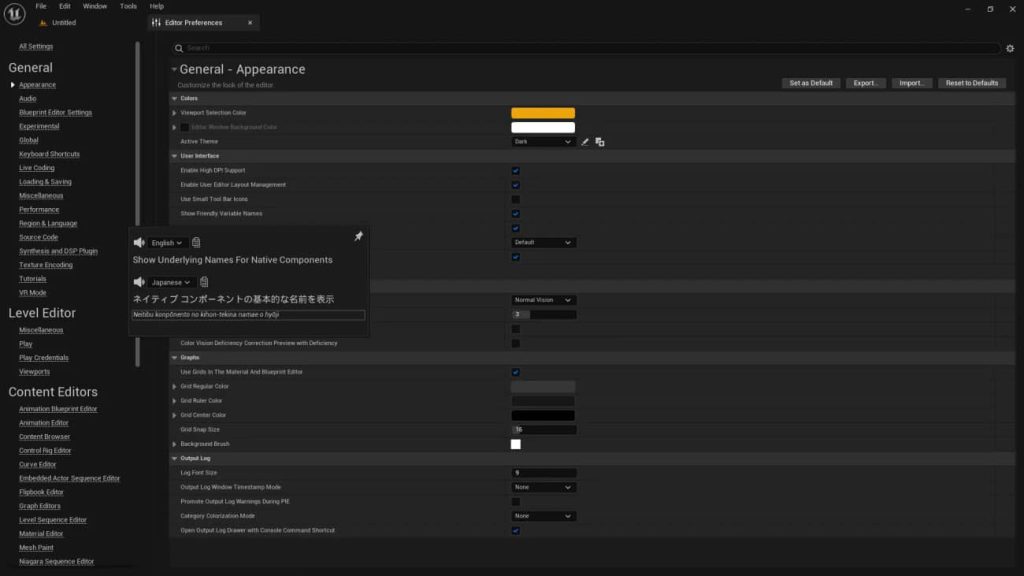Viewport: 1024px width, 576px height.
Task: Open the Active Theme Dark dropdown
Action: [x=543, y=142]
